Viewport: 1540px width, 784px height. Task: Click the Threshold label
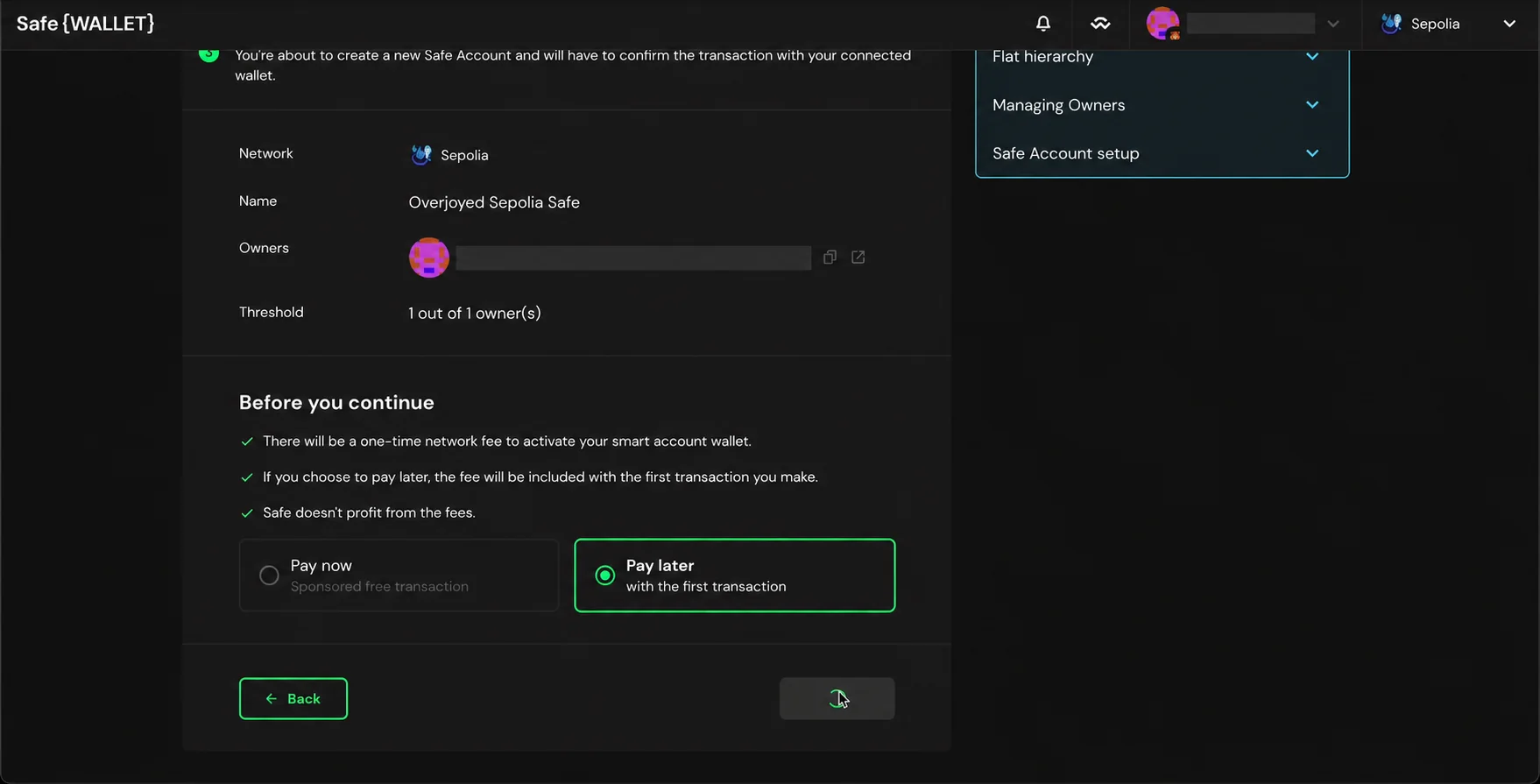coord(272,312)
